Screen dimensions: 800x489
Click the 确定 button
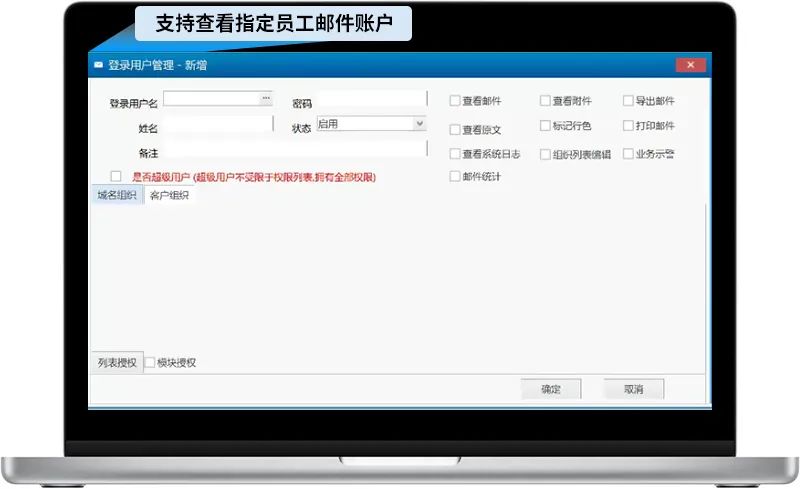(x=551, y=389)
